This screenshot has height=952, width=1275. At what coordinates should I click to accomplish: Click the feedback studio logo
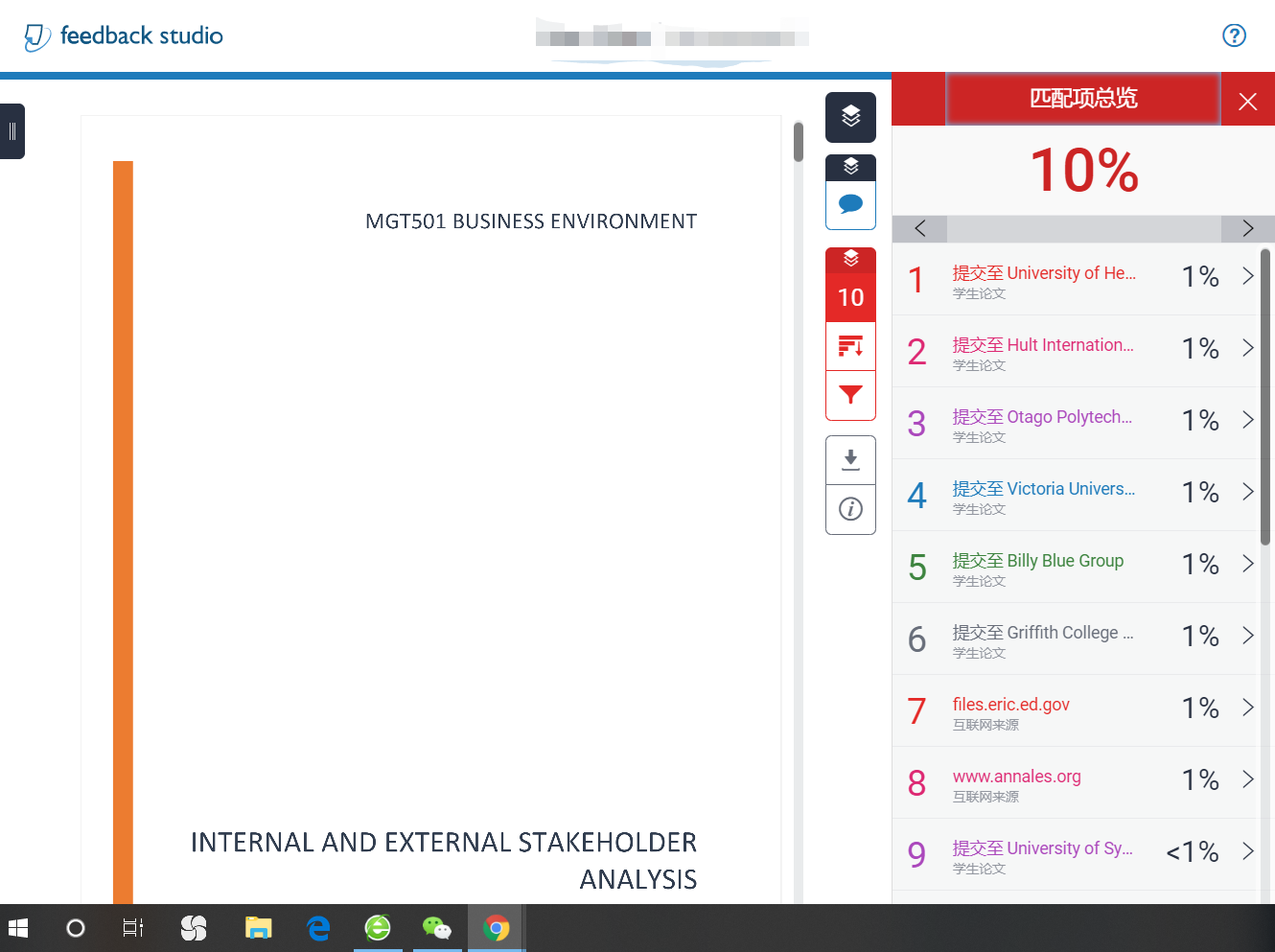pyautogui.click(x=124, y=36)
